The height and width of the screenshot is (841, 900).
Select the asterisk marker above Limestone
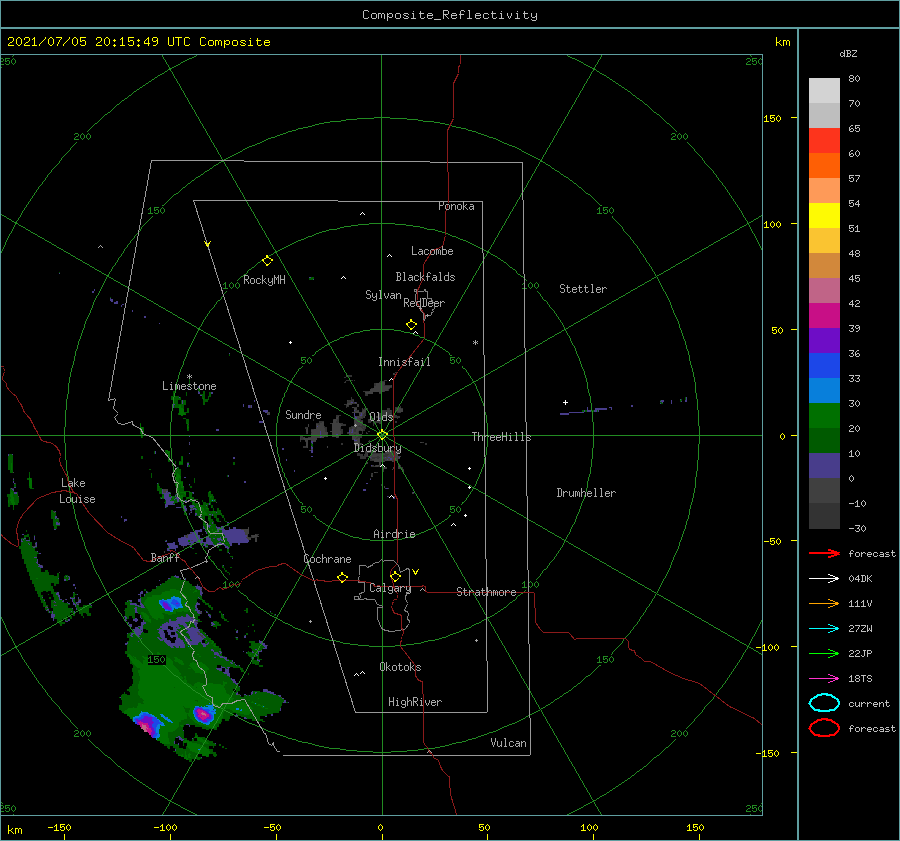click(189, 377)
